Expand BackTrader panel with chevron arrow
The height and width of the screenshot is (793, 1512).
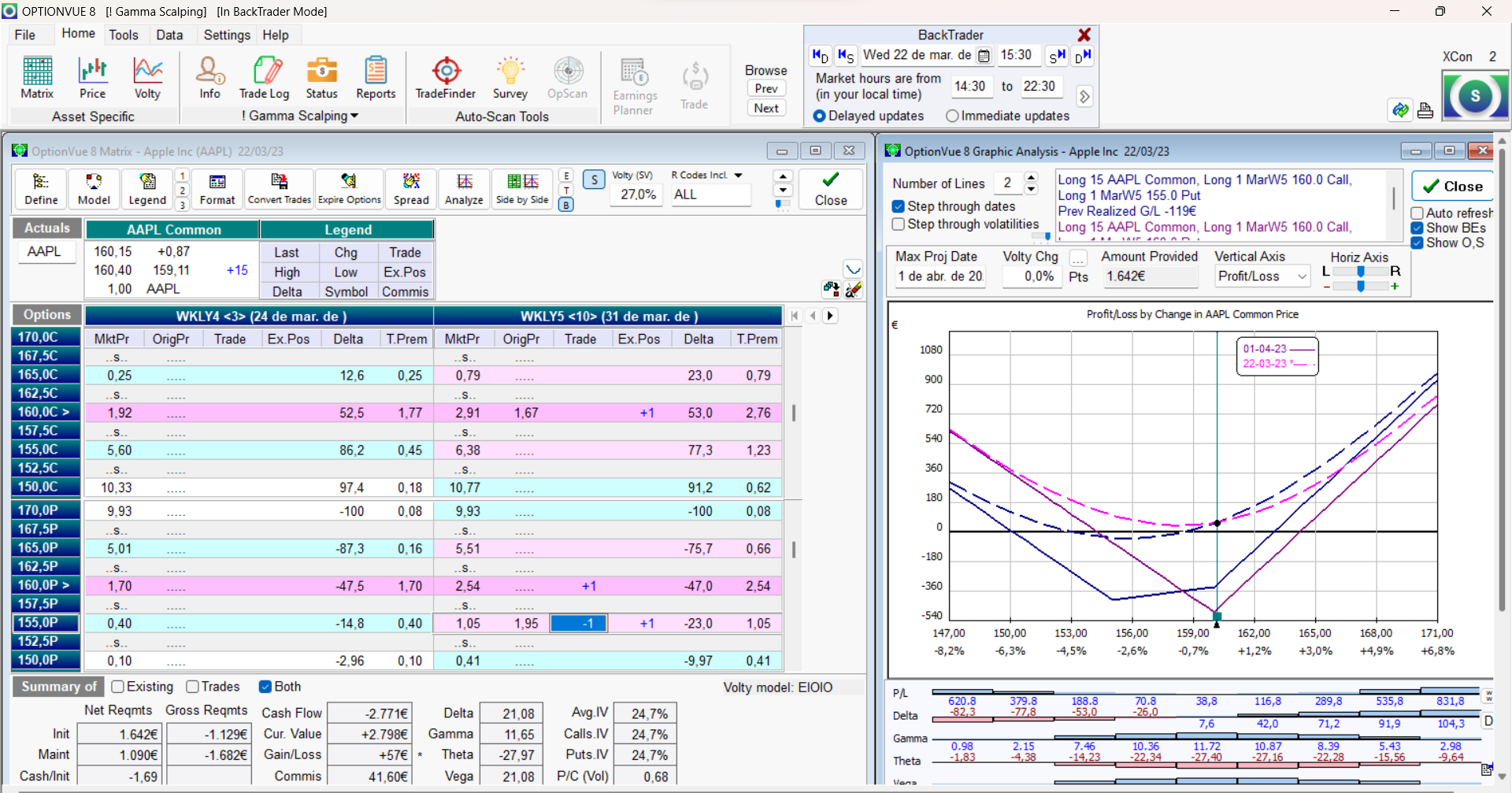coord(1084,96)
